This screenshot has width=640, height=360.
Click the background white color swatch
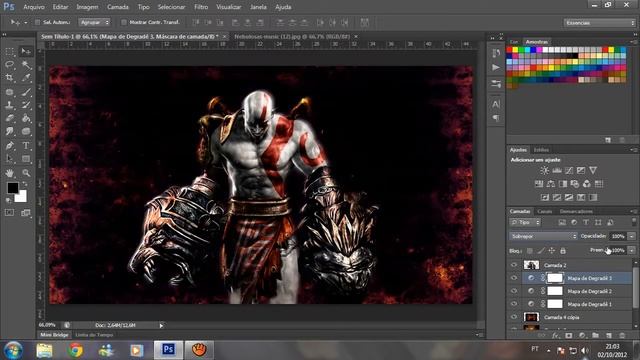coord(22,198)
